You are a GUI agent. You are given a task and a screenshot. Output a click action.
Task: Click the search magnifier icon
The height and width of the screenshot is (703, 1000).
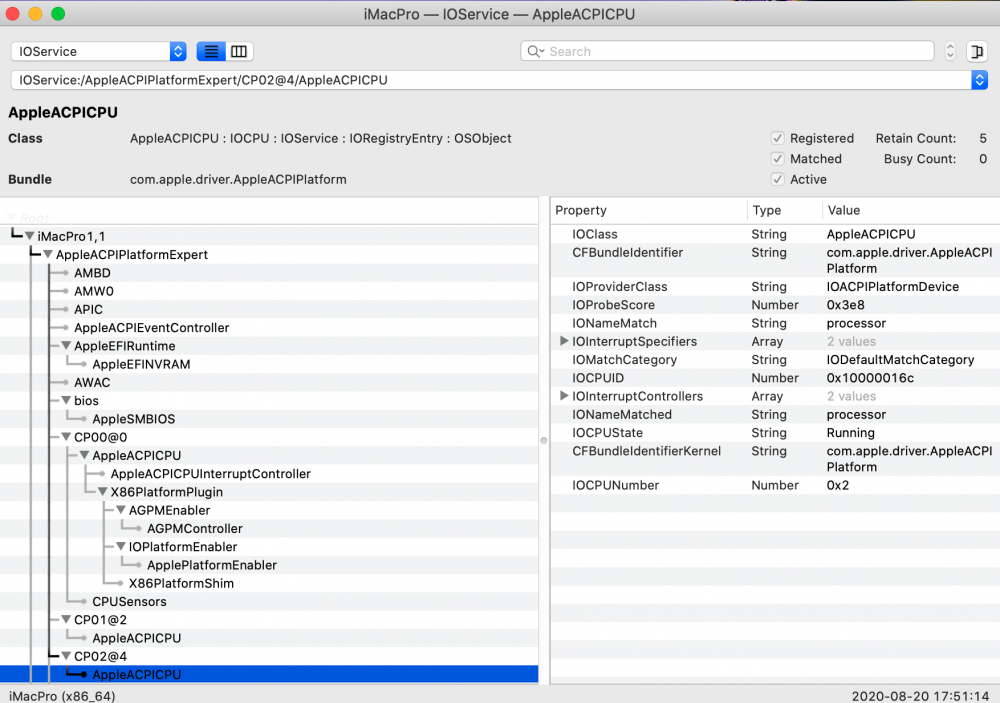[x=534, y=51]
